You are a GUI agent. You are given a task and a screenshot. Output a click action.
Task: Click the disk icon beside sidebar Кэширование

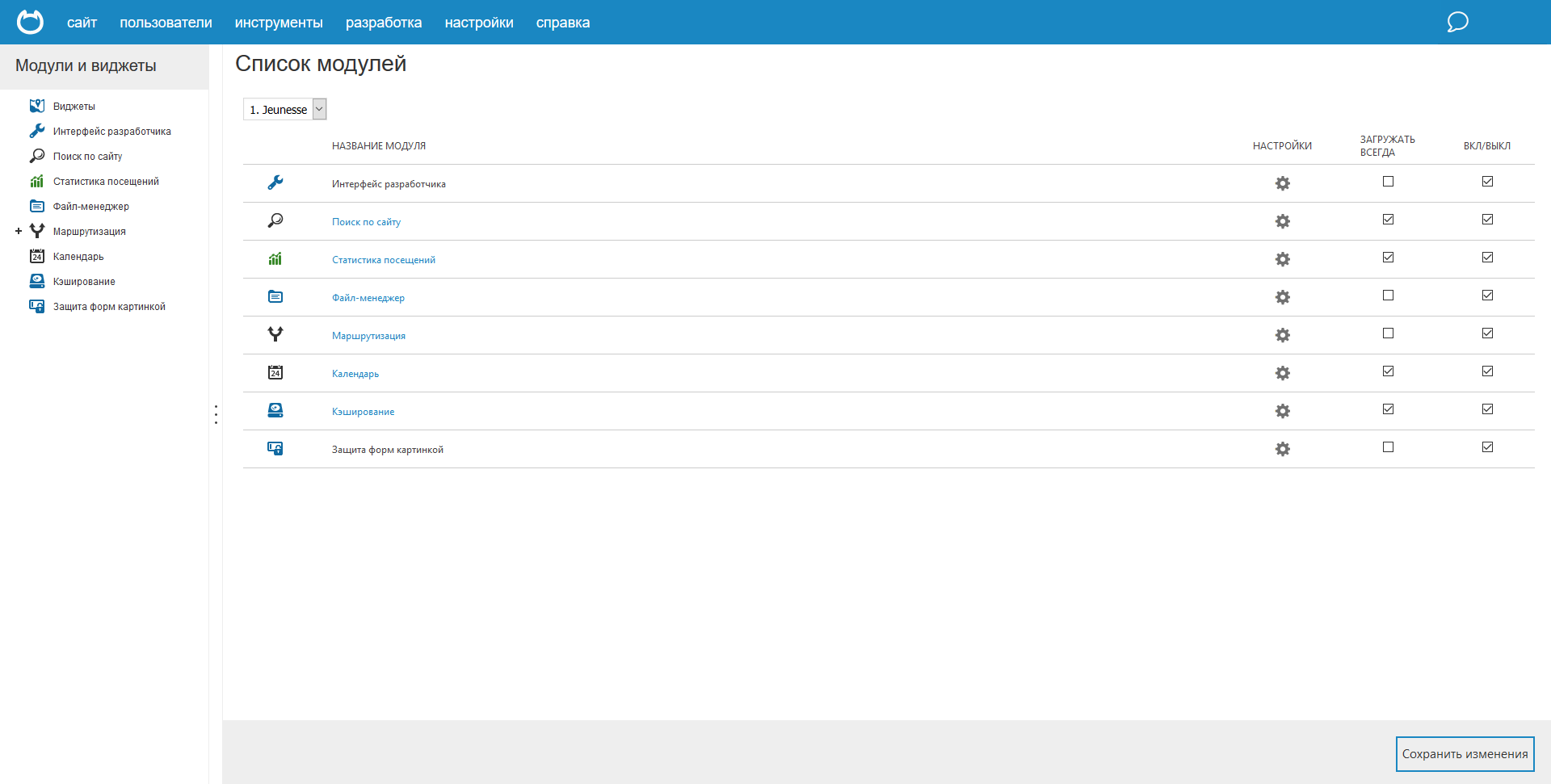pos(37,281)
